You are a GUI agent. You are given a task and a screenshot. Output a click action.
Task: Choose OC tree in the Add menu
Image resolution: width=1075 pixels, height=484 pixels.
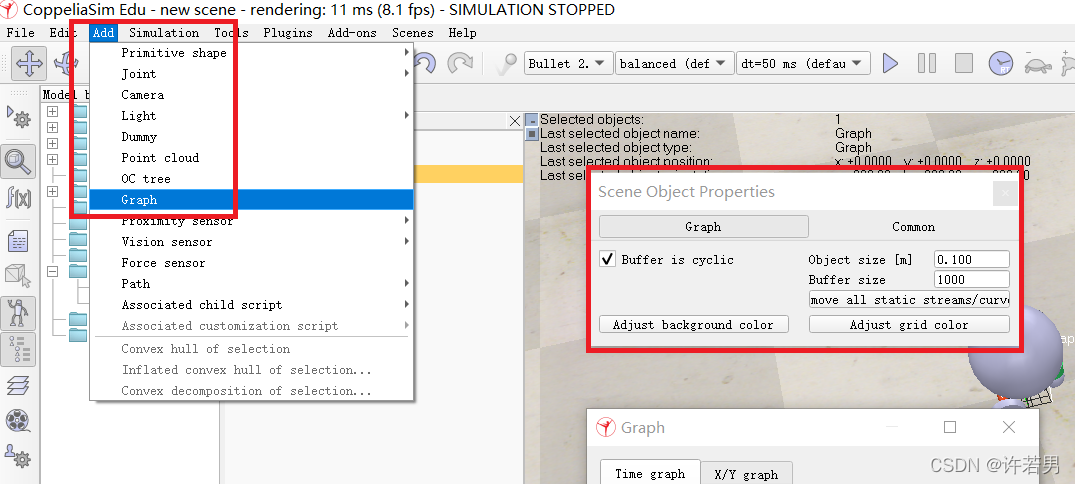point(252,179)
